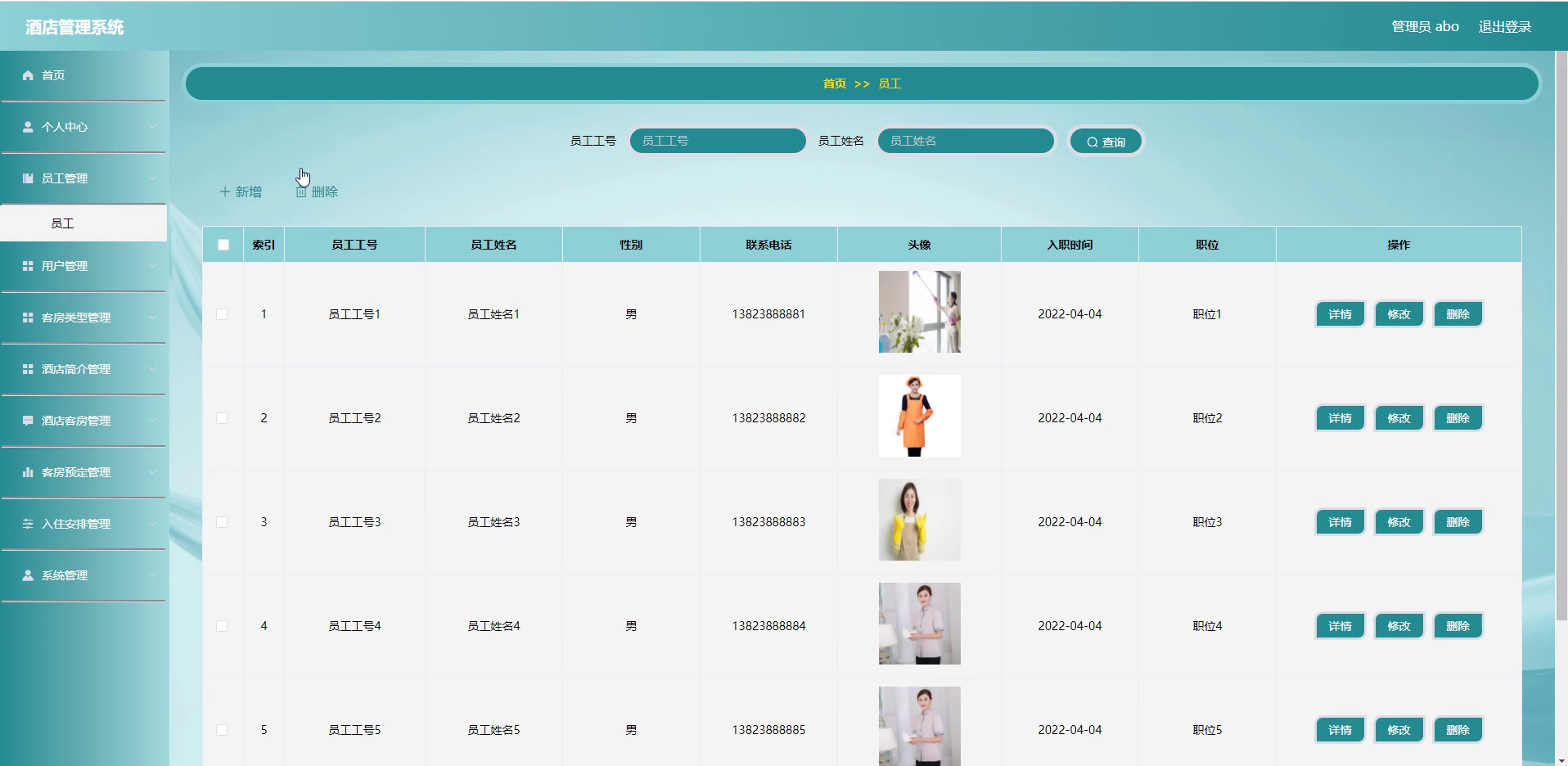Click 删除 for 员工姓名1

click(1458, 314)
